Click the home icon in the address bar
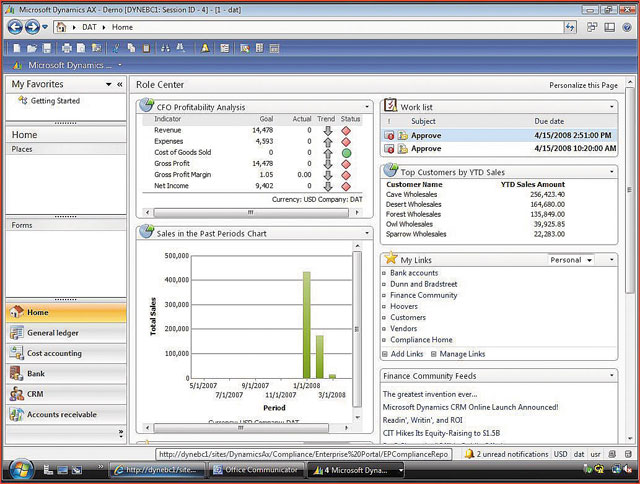The width and height of the screenshot is (640, 484). coord(61,27)
